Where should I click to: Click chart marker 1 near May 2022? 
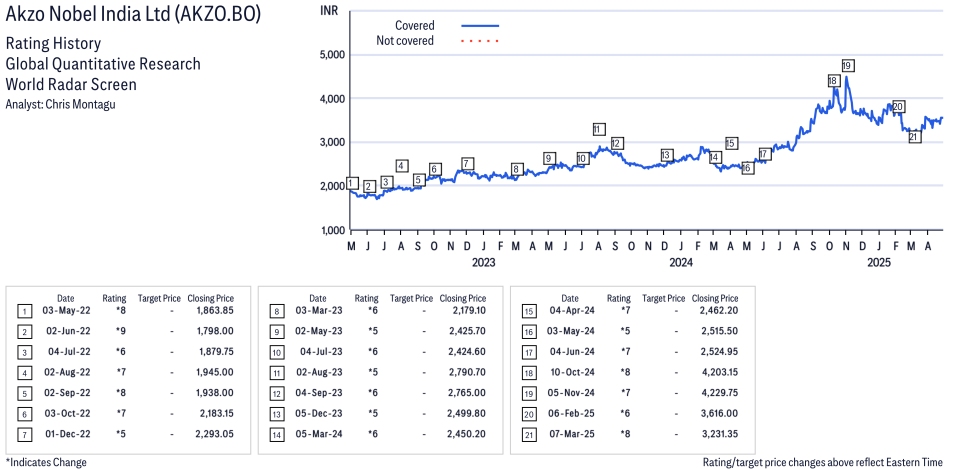click(352, 183)
